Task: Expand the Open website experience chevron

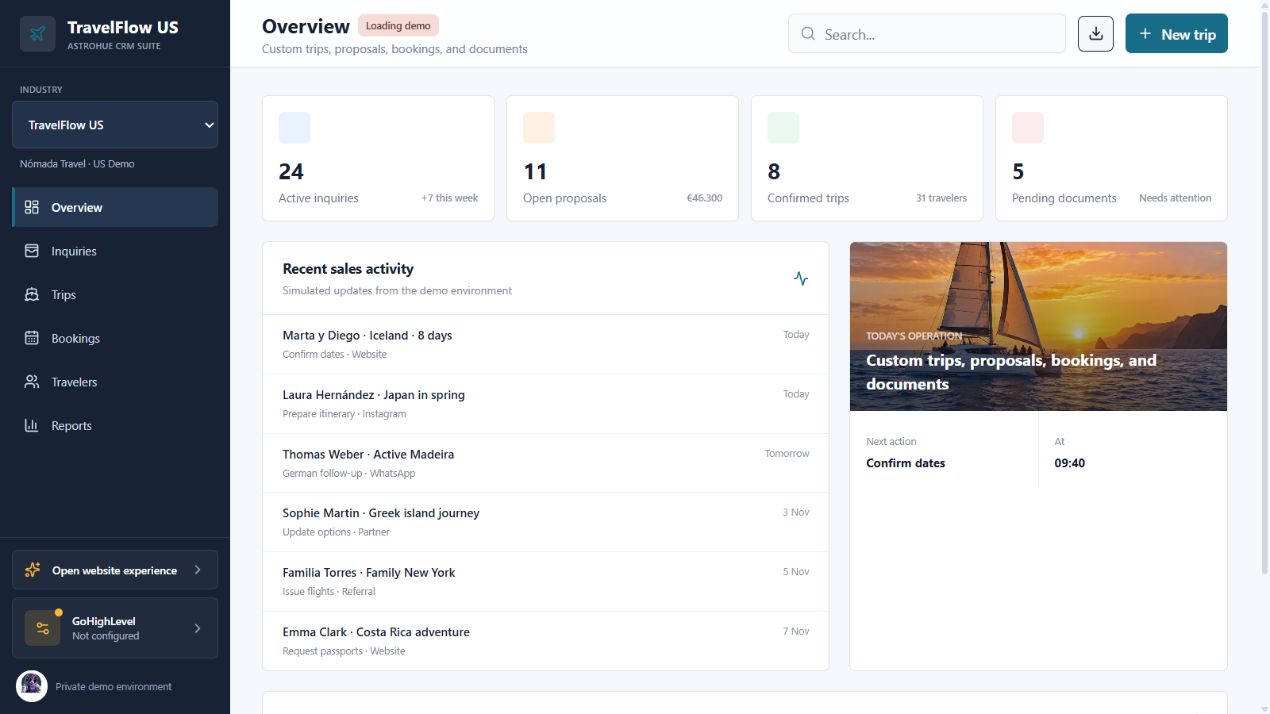Action: click(x=197, y=570)
